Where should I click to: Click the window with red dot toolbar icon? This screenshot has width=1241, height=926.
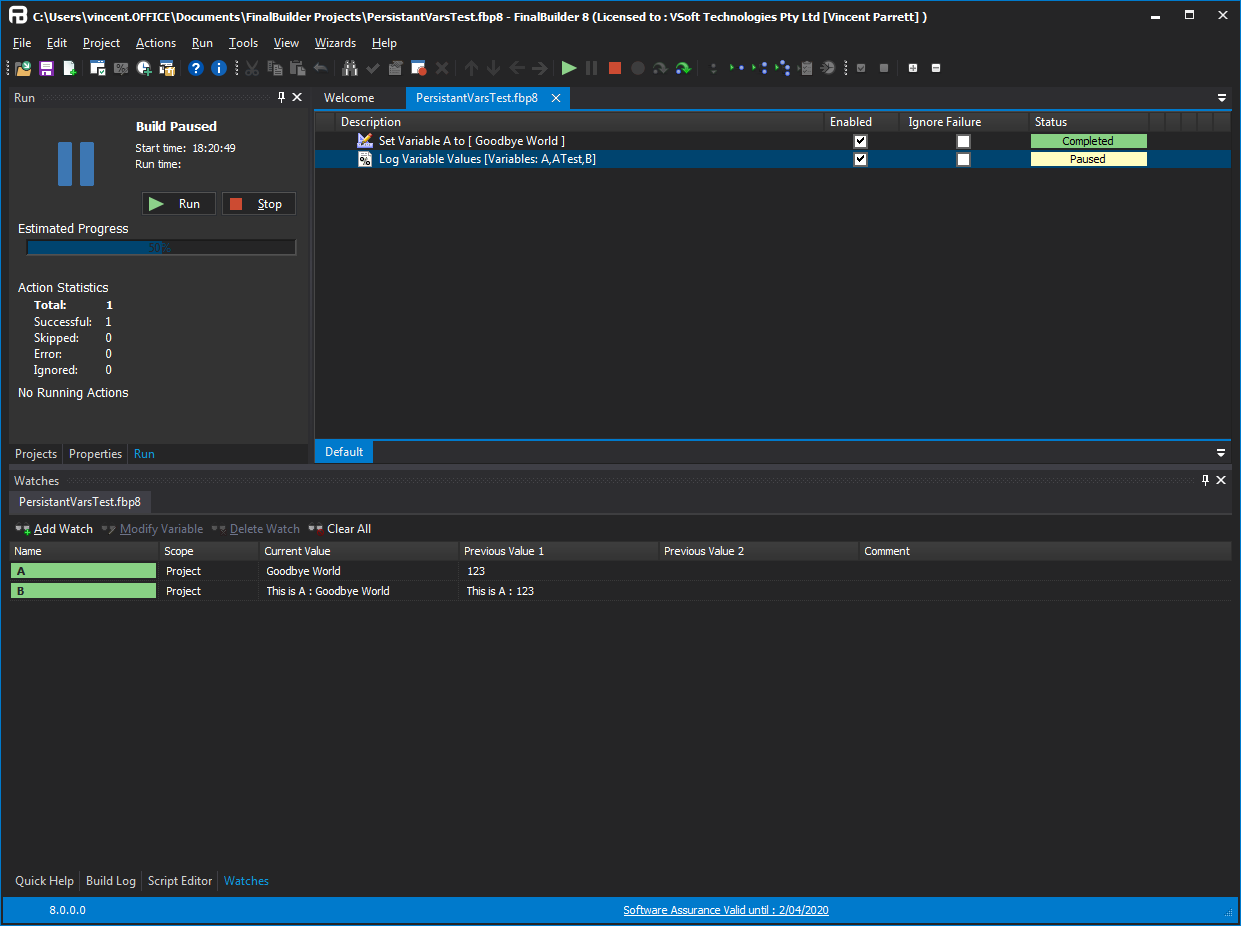pos(419,68)
